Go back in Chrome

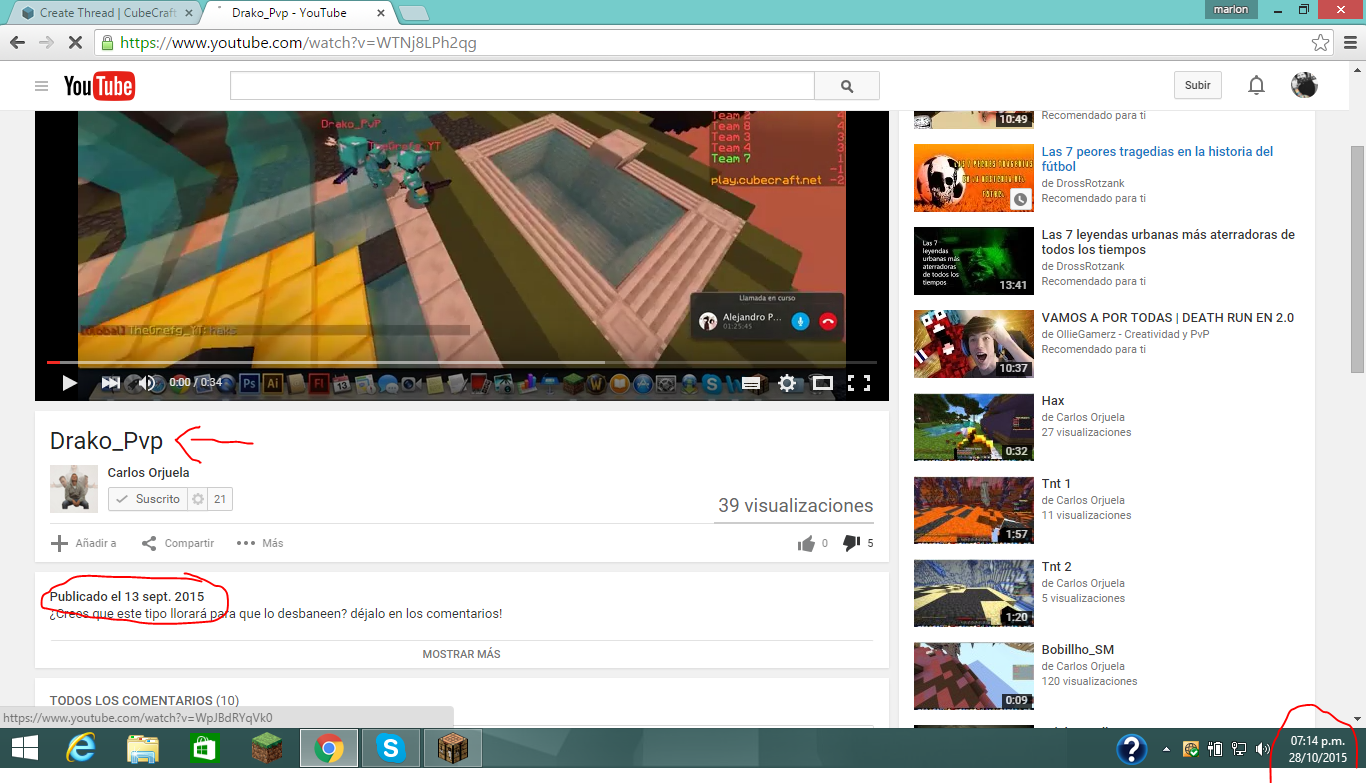[x=17, y=43]
